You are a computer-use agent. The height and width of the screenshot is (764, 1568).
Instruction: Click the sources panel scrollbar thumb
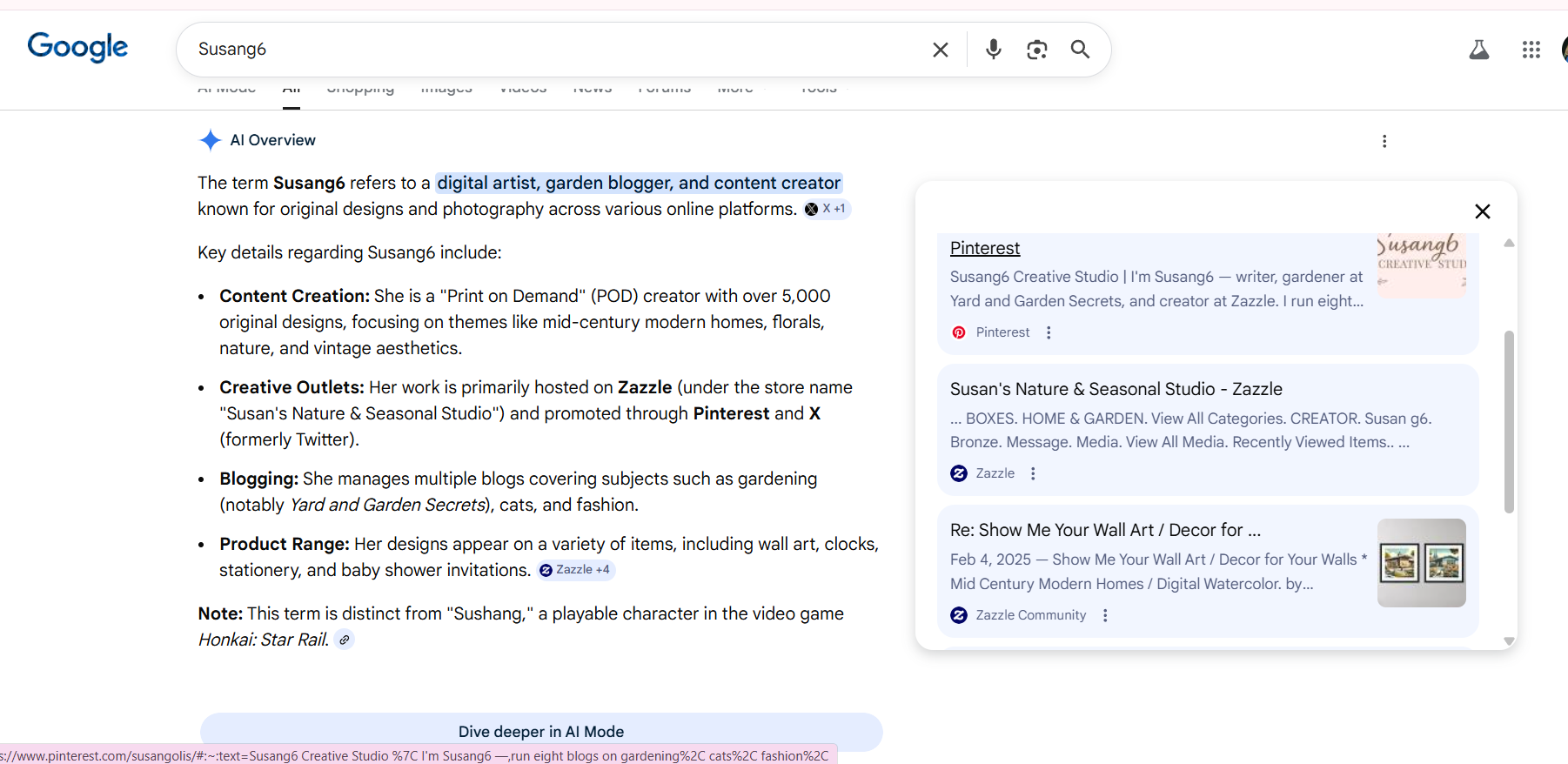tap(1509, 422)
